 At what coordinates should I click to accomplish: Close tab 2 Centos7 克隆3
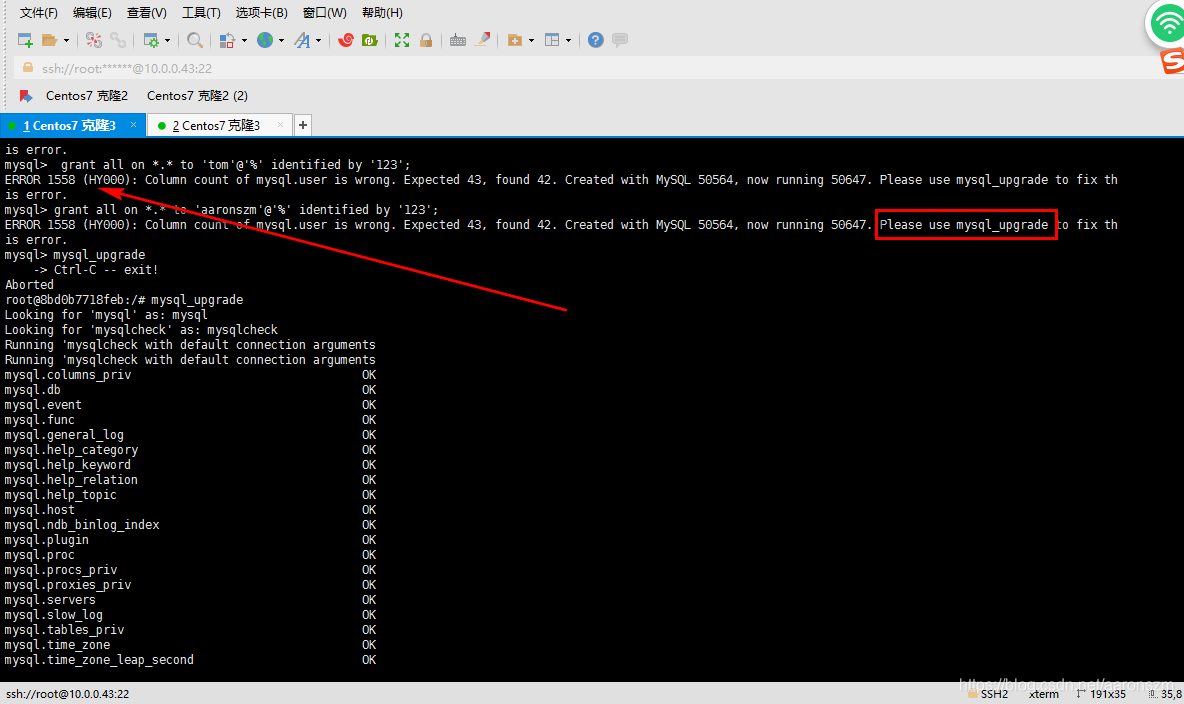click(280, 125)
